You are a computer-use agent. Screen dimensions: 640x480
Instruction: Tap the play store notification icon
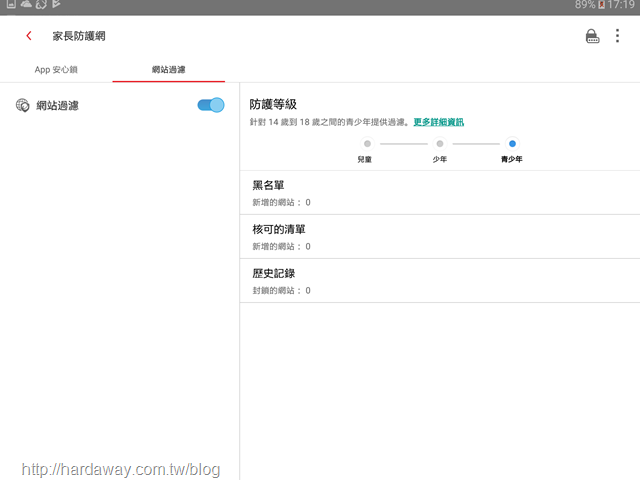click(56, 4)
